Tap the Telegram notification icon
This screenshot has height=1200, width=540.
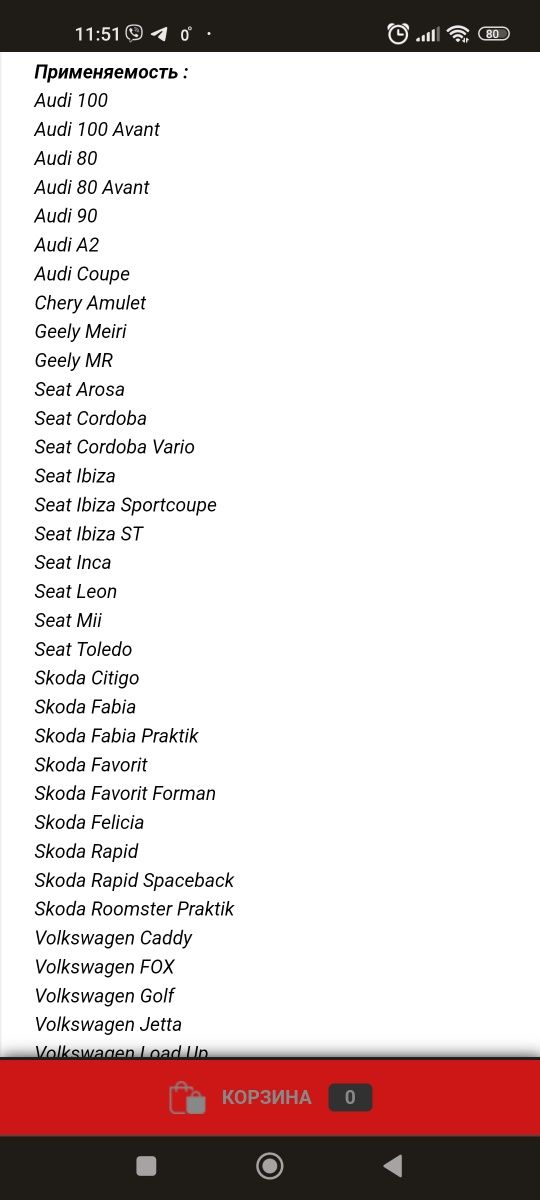click(x=159, y=33)
